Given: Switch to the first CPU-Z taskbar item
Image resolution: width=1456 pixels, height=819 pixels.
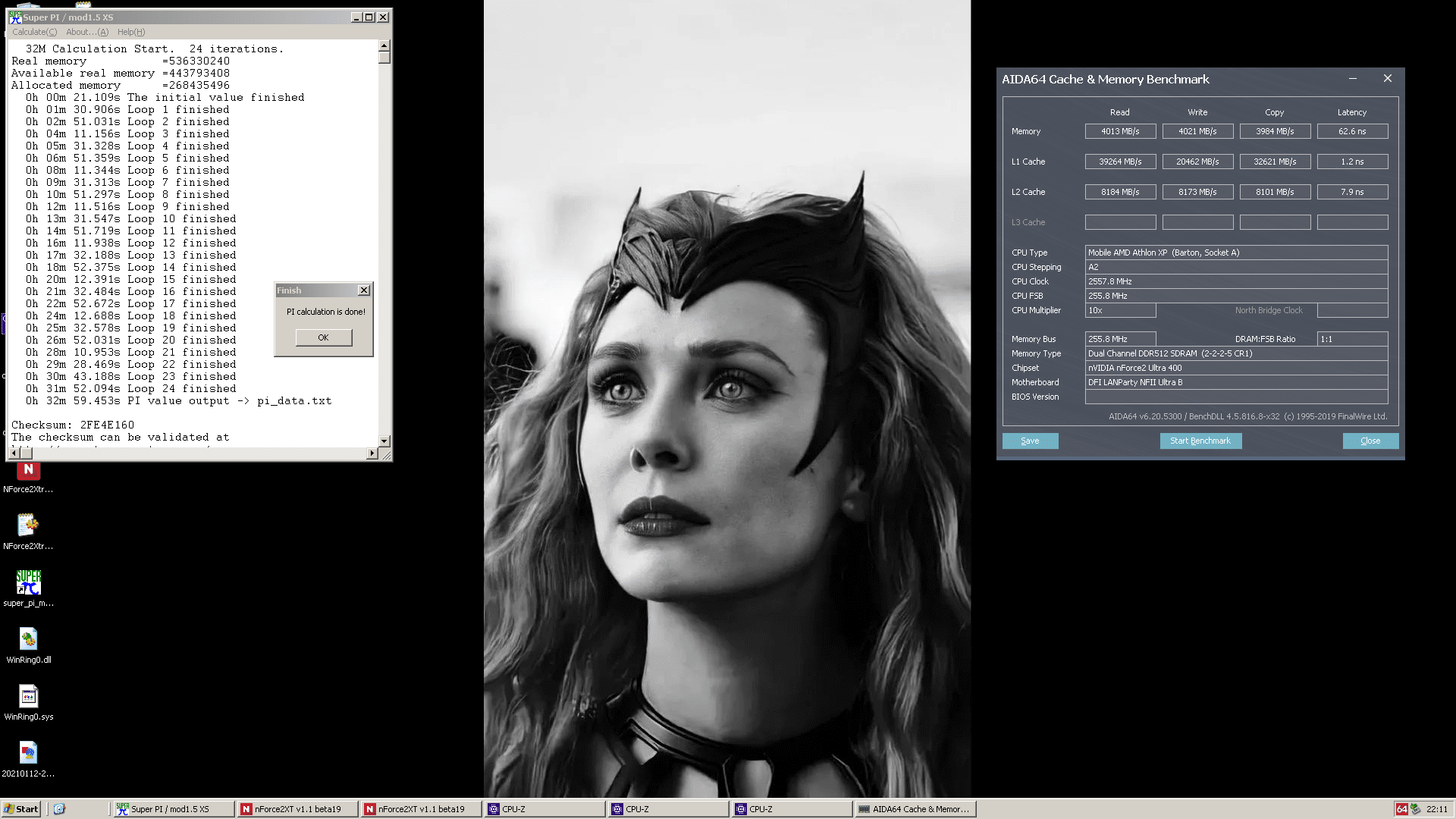Looking at the screenshot, I should (x=544, y=809).
